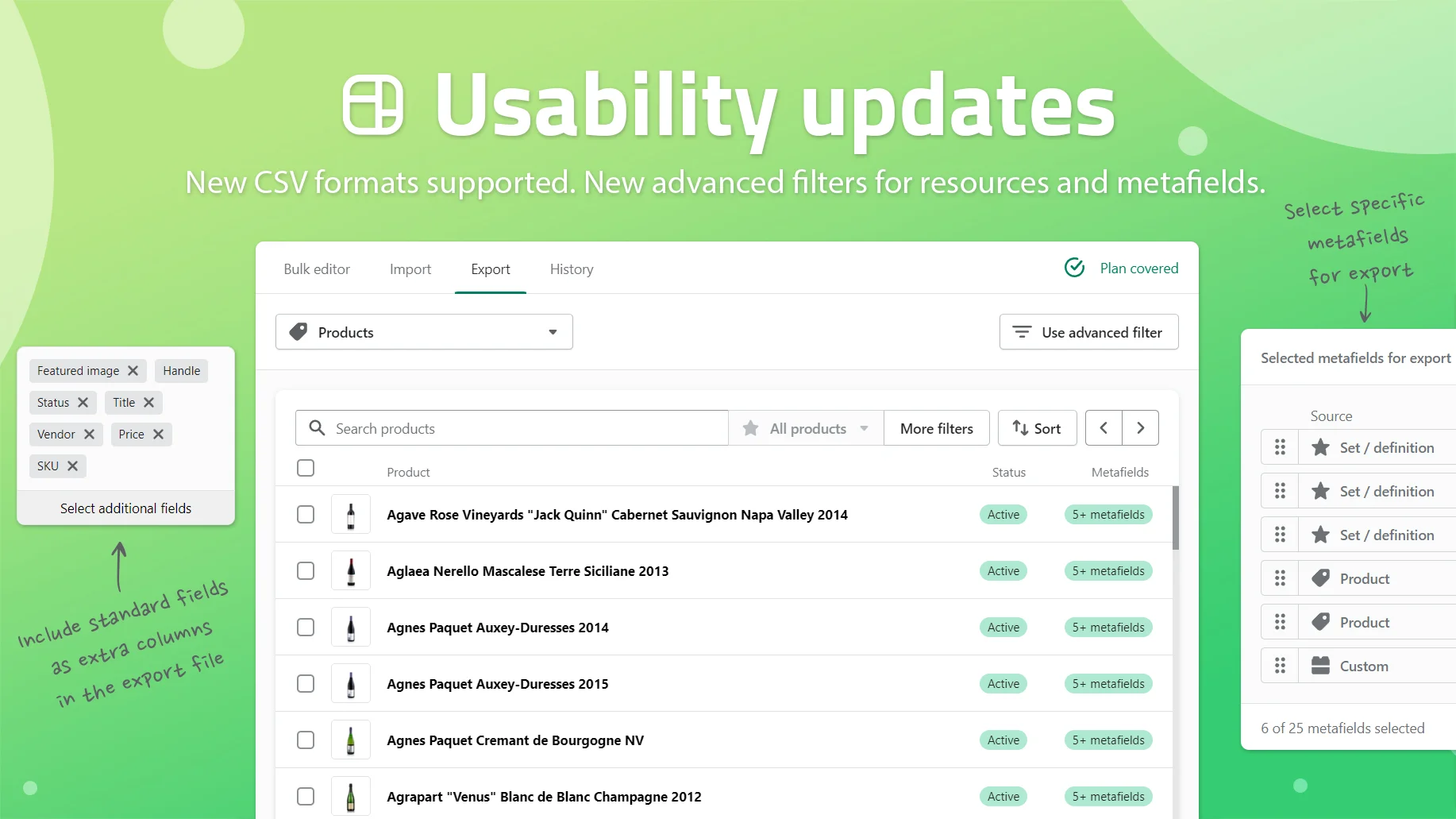Click the Custom source briefcase icon
The image size is (1456, 819).
[1320, 666]
